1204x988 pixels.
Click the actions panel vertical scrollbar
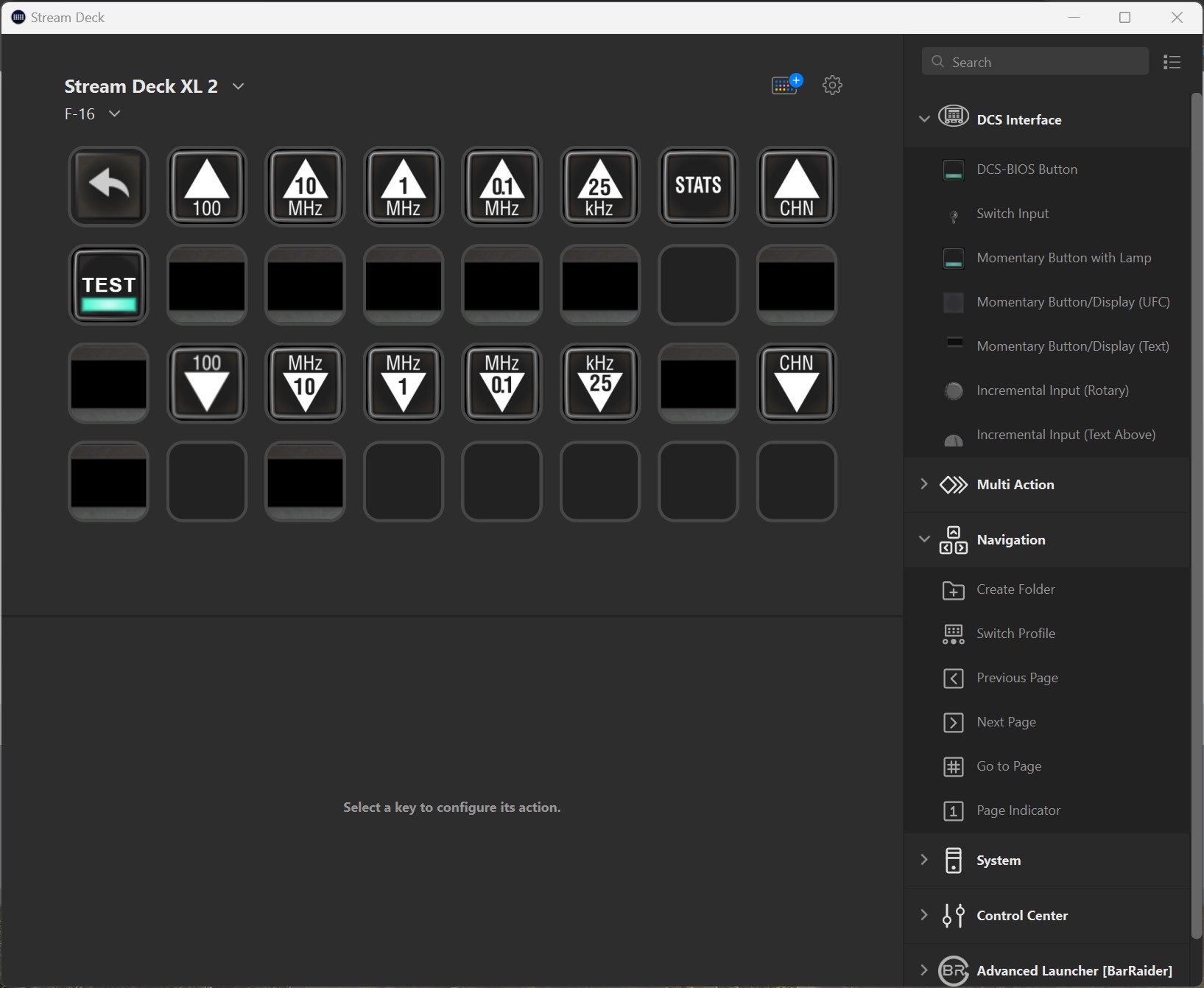[1196, 516]
